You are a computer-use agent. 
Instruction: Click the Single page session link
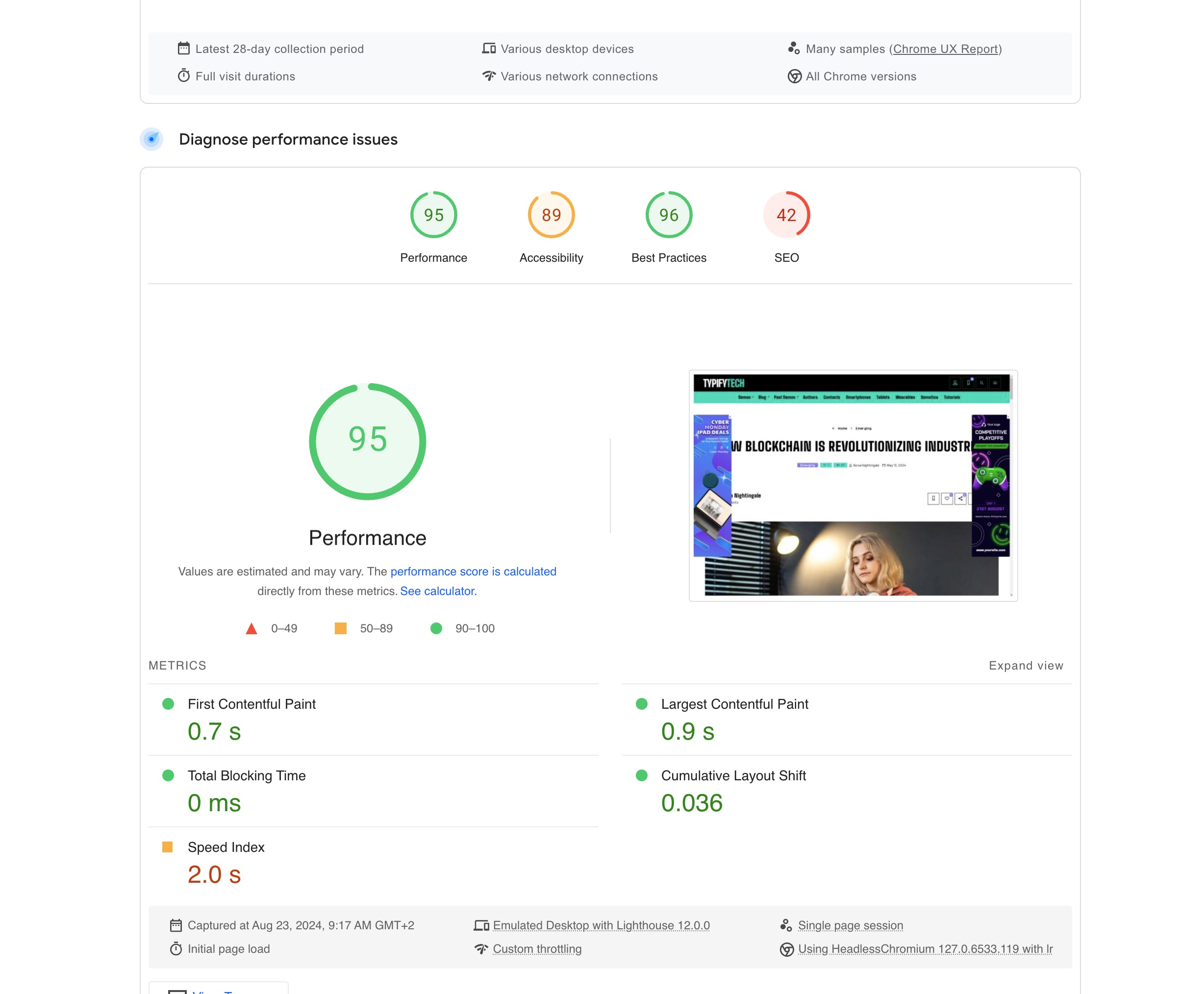[850, 925]
